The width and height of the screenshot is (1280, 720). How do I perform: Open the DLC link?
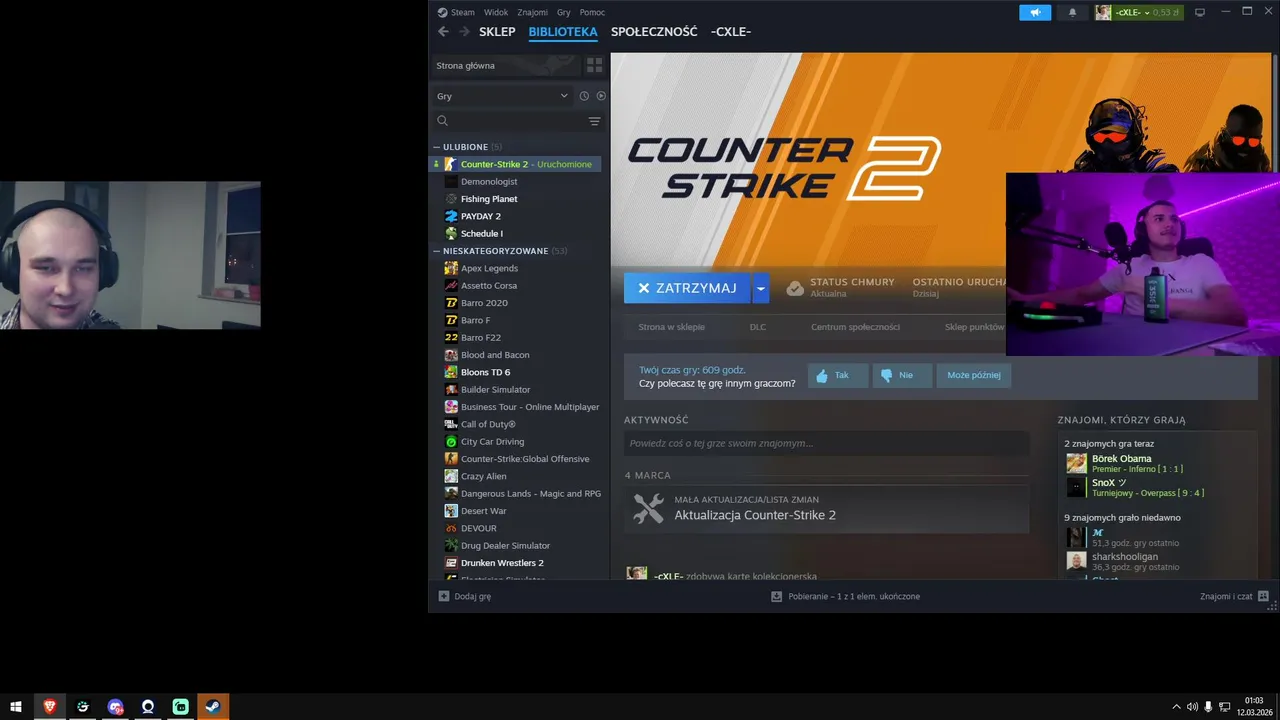[758, 327]
